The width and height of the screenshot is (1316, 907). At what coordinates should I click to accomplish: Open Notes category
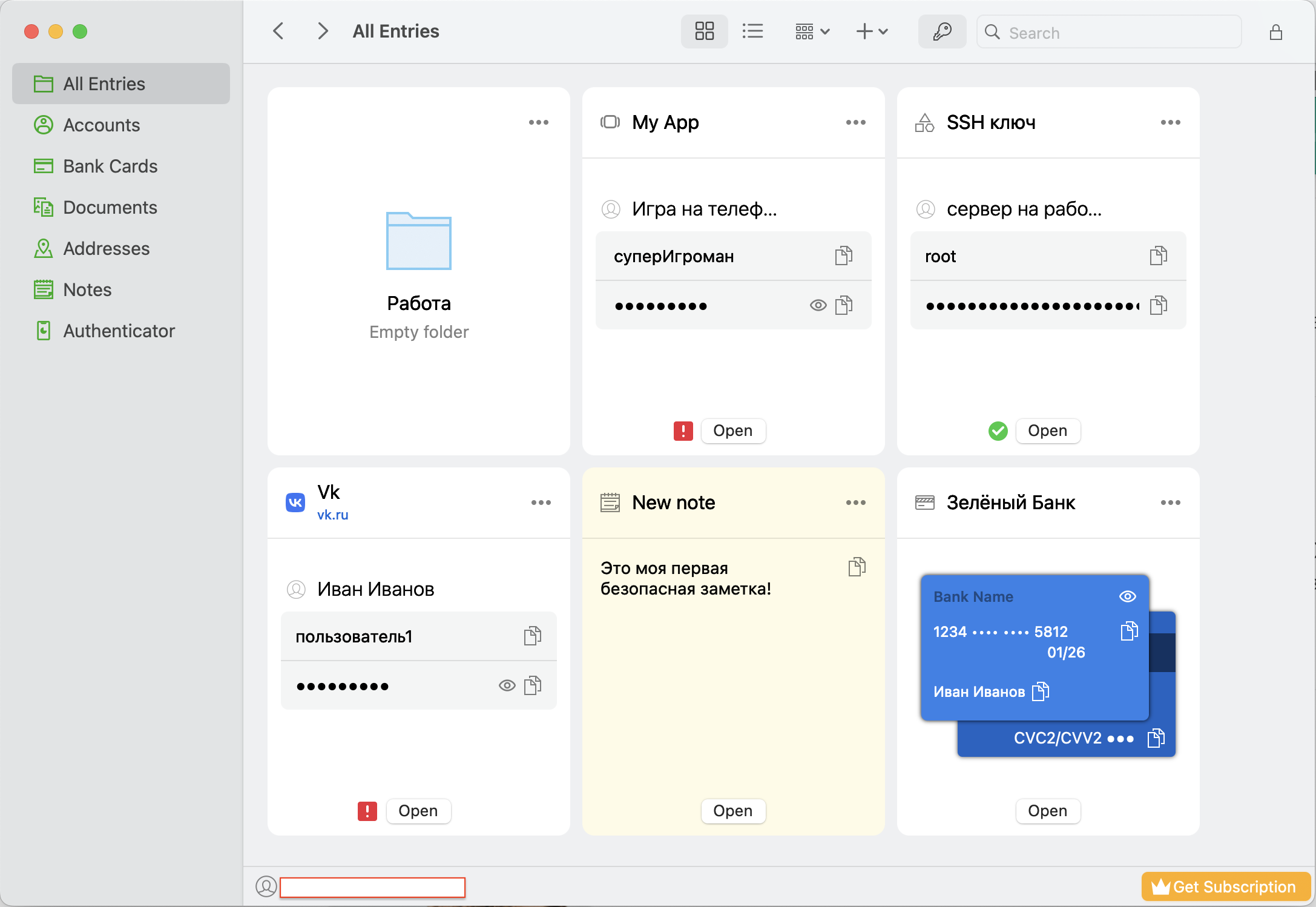tap(121, 289)
